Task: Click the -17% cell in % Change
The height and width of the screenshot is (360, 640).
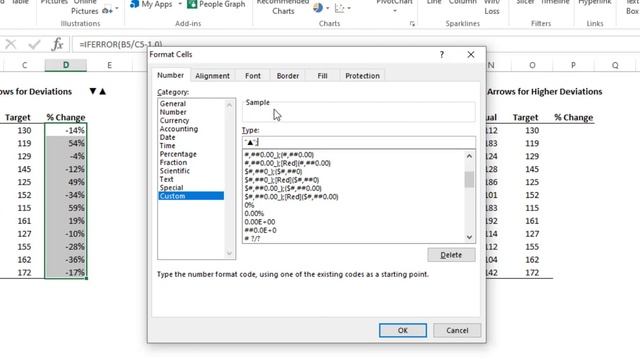Action: (66, 272)
